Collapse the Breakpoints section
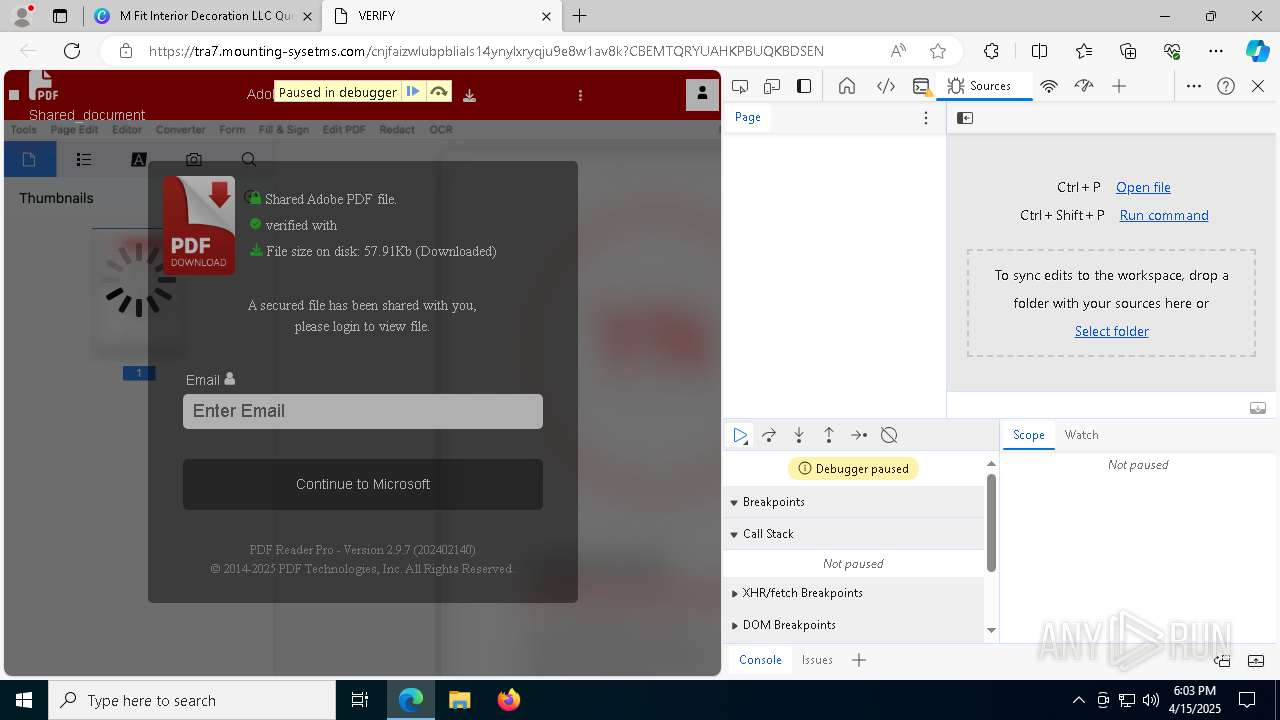 pyautogui.click(x=854, y=502)
